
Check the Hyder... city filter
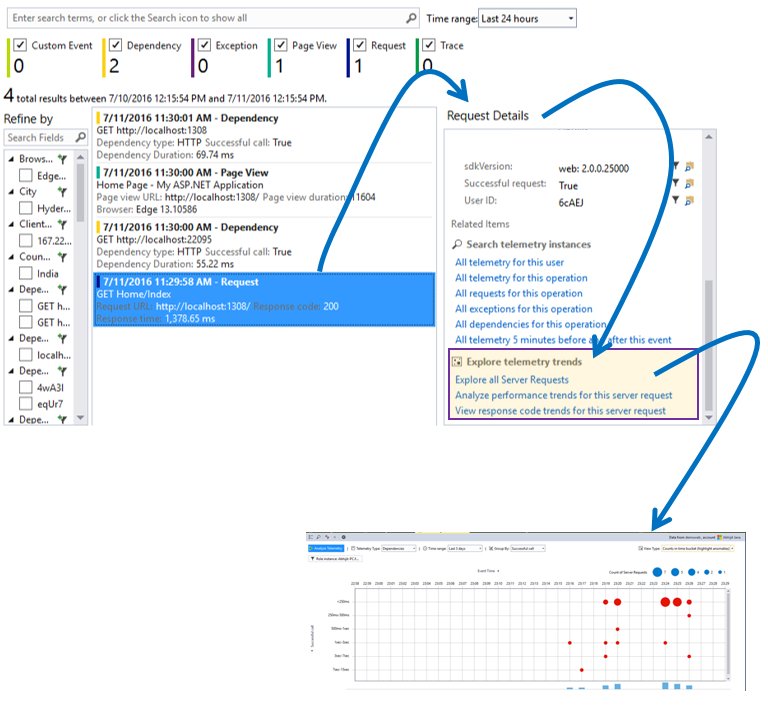(25, 208)
